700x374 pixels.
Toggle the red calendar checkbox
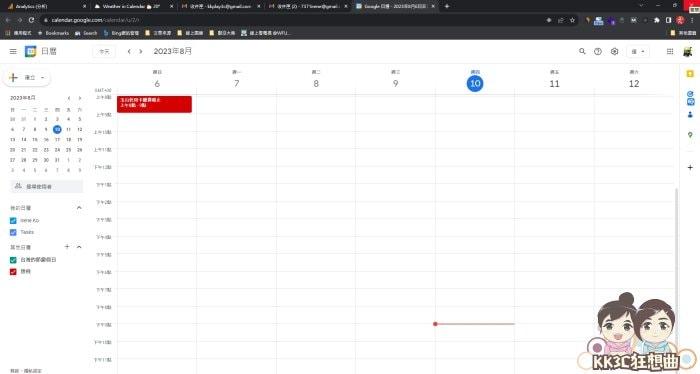(x=13, y=271)
